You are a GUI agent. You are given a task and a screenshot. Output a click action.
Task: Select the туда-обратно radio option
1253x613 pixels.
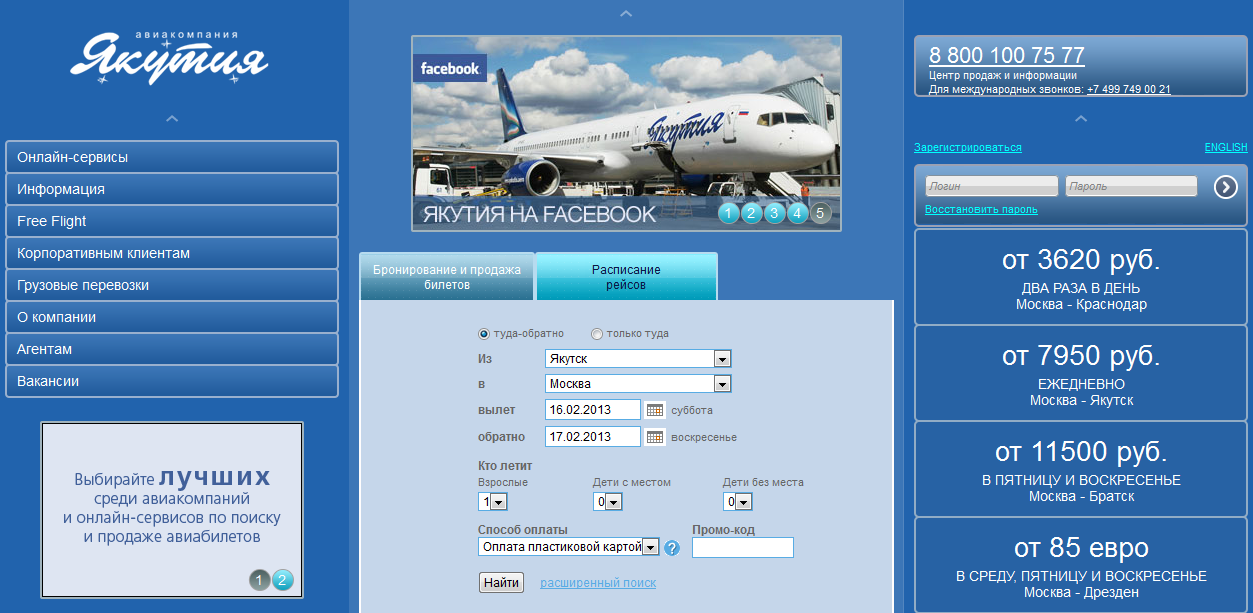pos(485,334)
